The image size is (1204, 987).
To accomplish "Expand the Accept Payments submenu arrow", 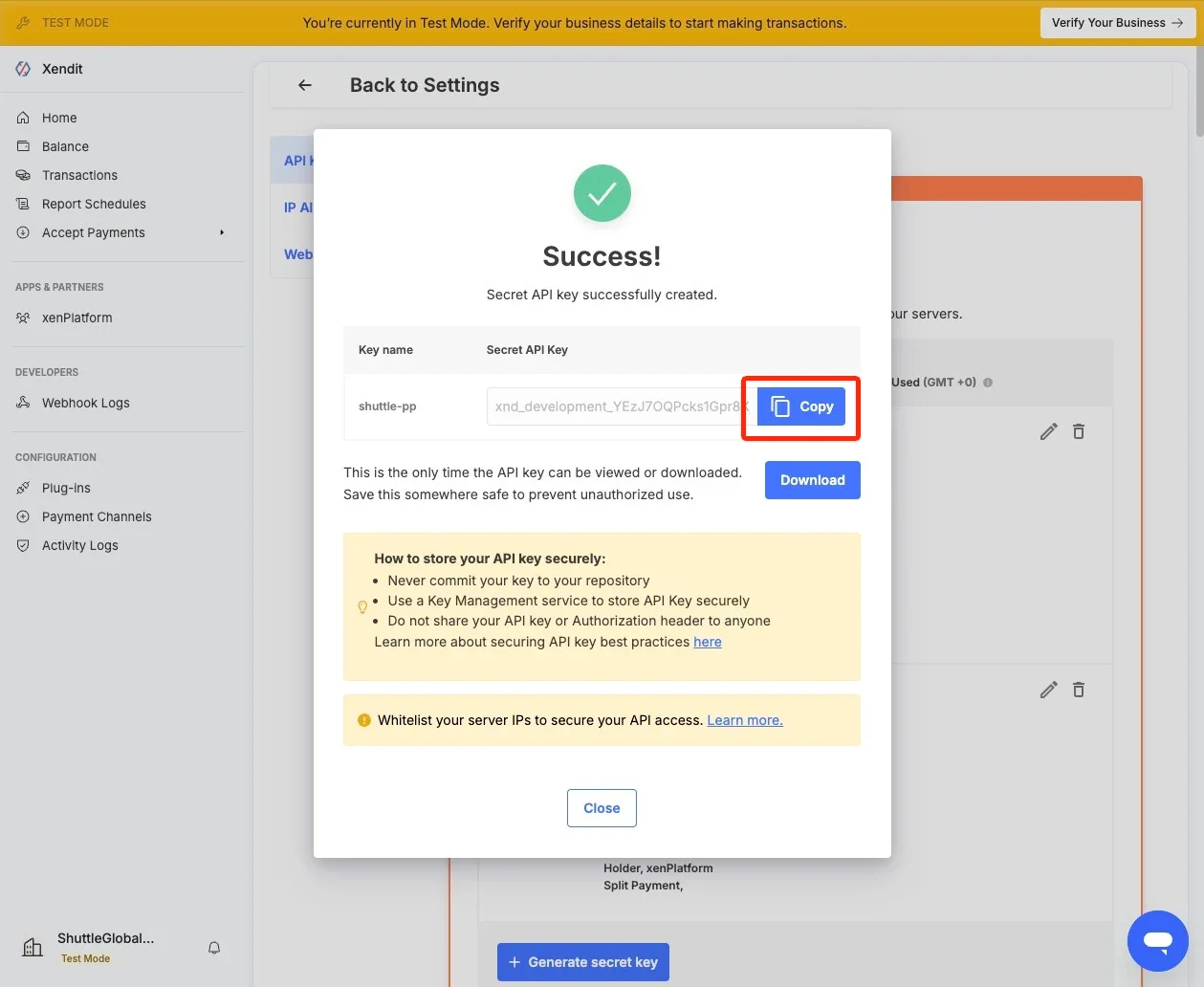I will (x=222, y=232).
